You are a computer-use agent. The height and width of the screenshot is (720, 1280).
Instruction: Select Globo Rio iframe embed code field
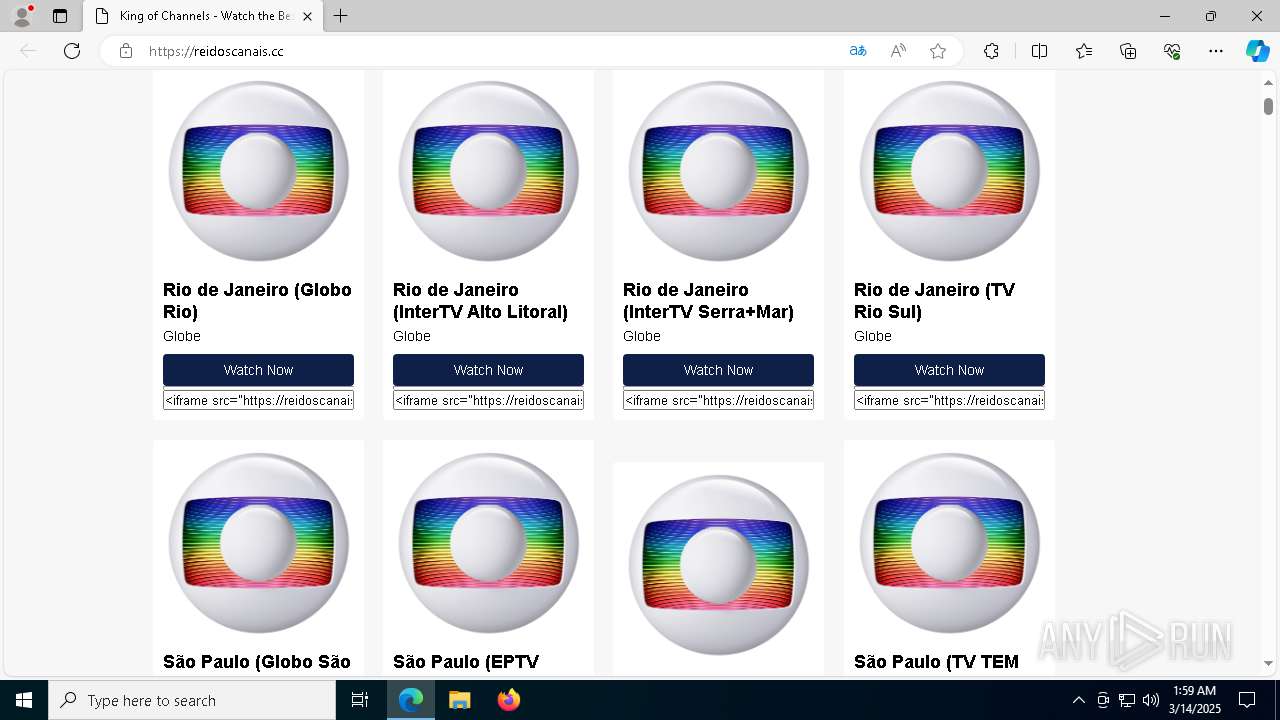[258, 400]
